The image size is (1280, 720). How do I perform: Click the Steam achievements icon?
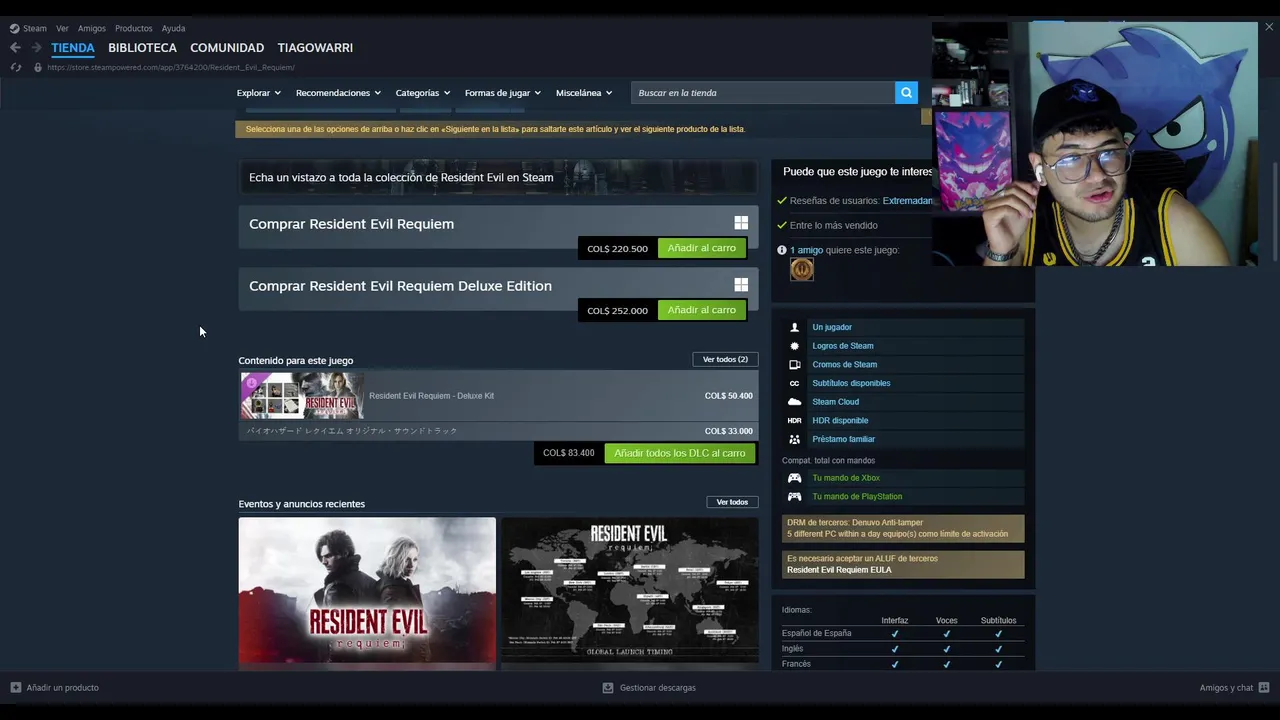(795, 346)
